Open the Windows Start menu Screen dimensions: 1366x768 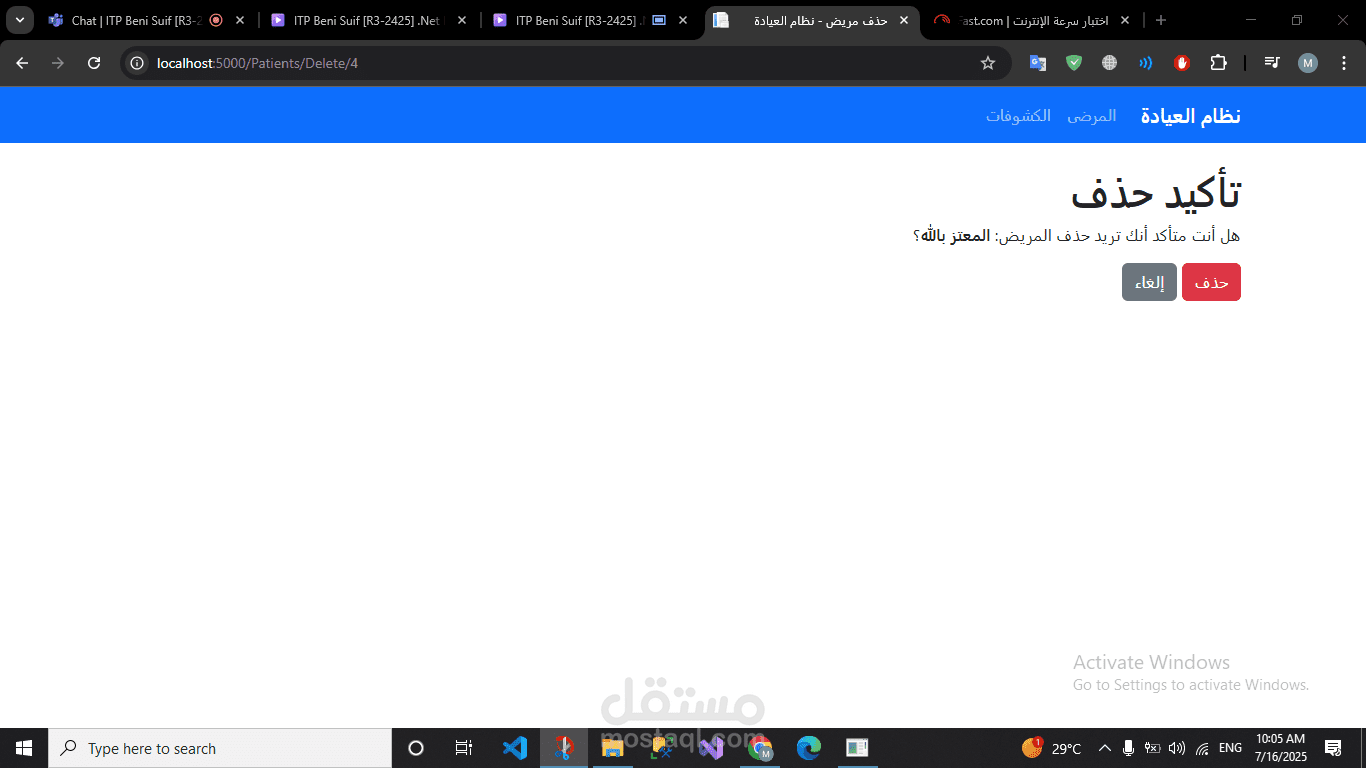24,748
